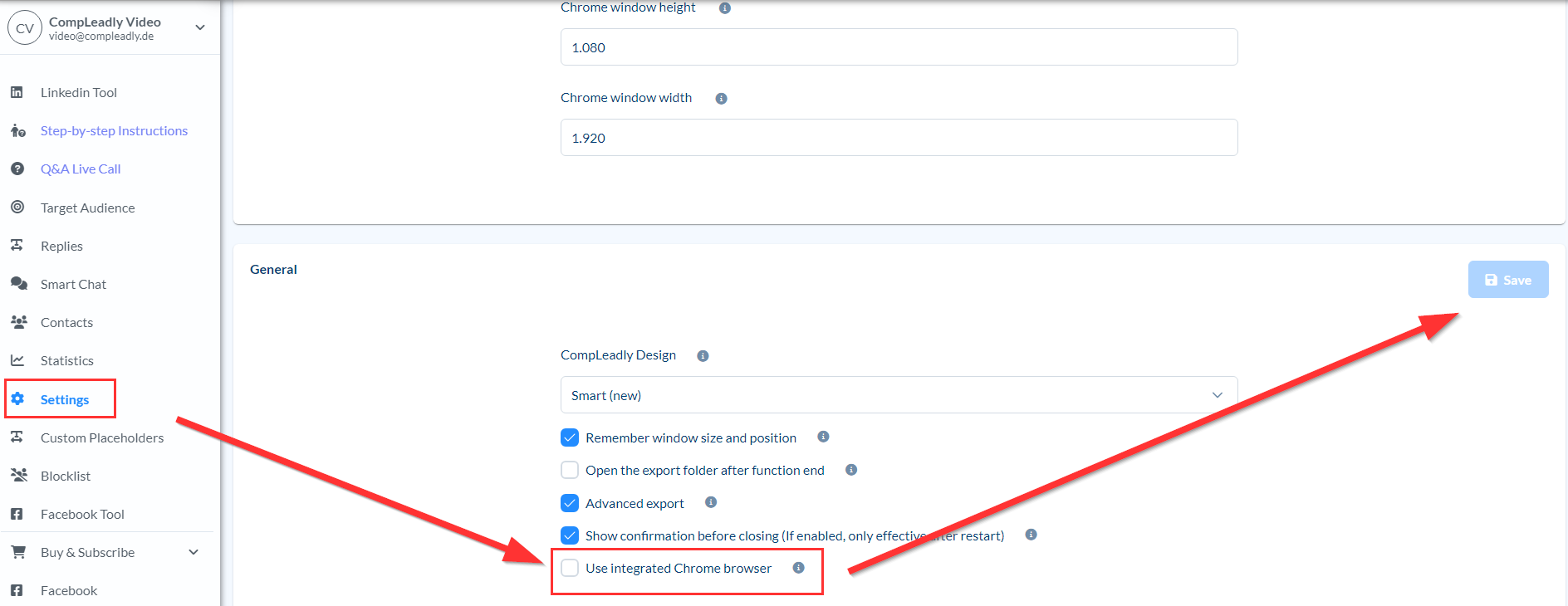Click the LinkedIn Tool sidebar icon
This screenshot has width=1568, height=606.
point(17,92)
